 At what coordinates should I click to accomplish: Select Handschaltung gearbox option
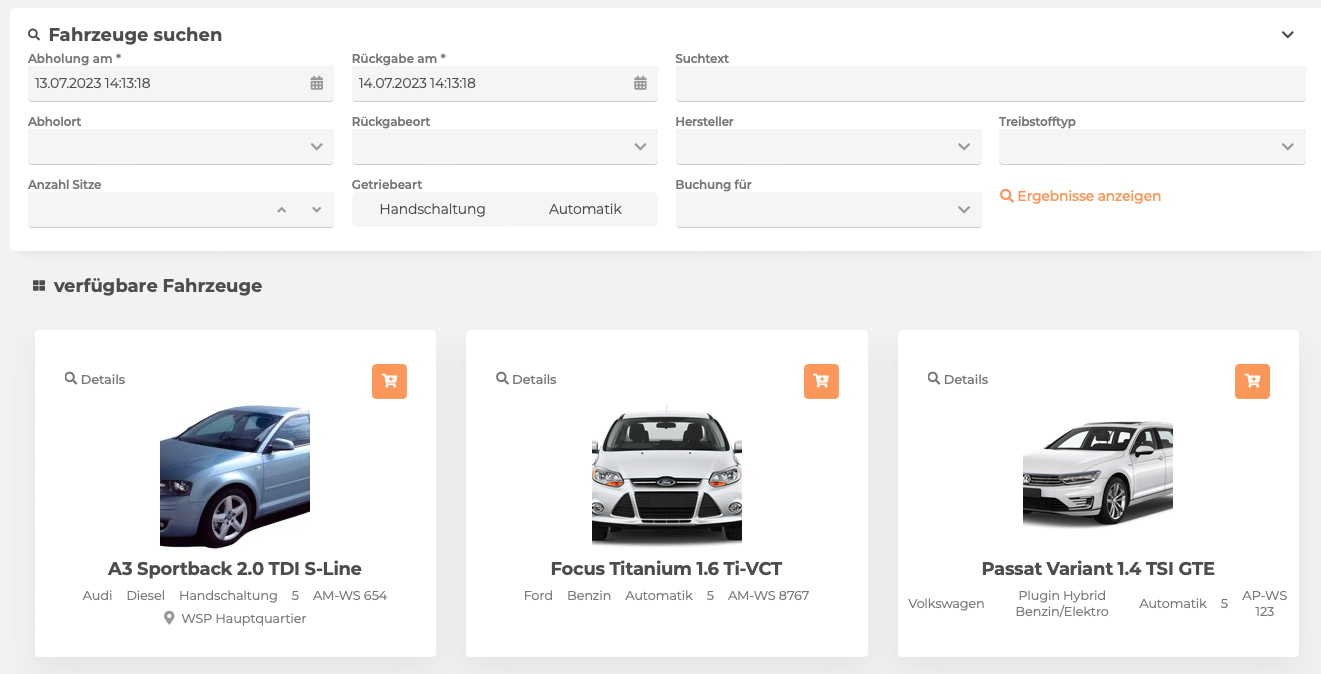click(x=432, y=209)
